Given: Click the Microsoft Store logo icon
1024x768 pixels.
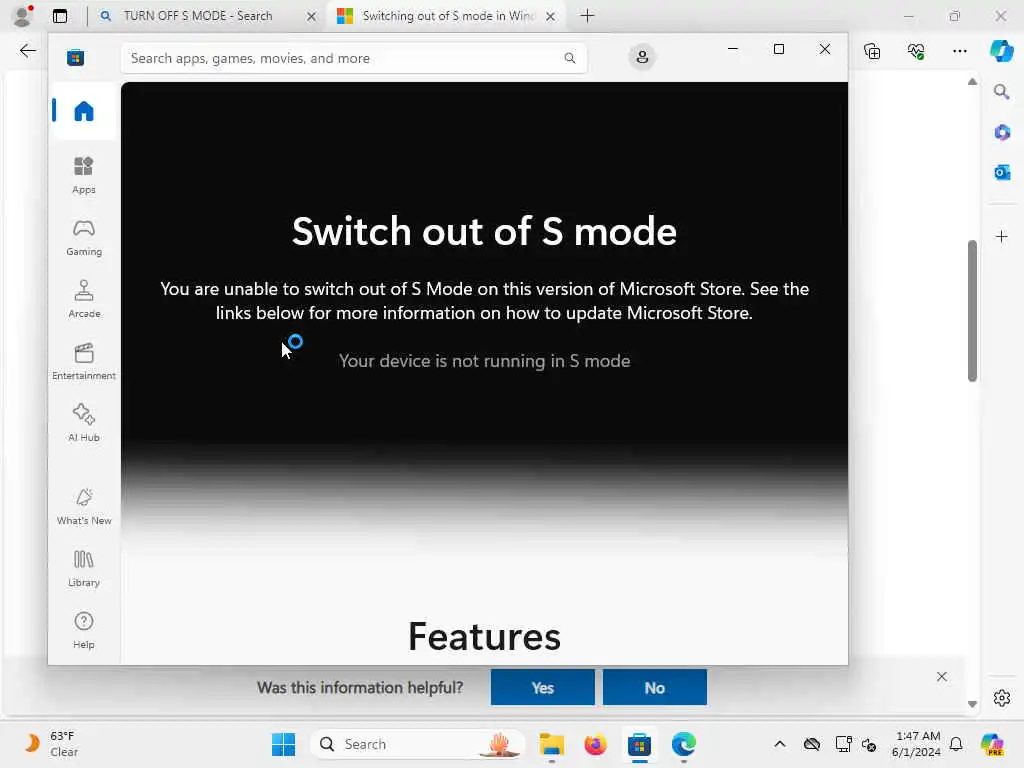Looking at the screenshot, I should point(75,58).
